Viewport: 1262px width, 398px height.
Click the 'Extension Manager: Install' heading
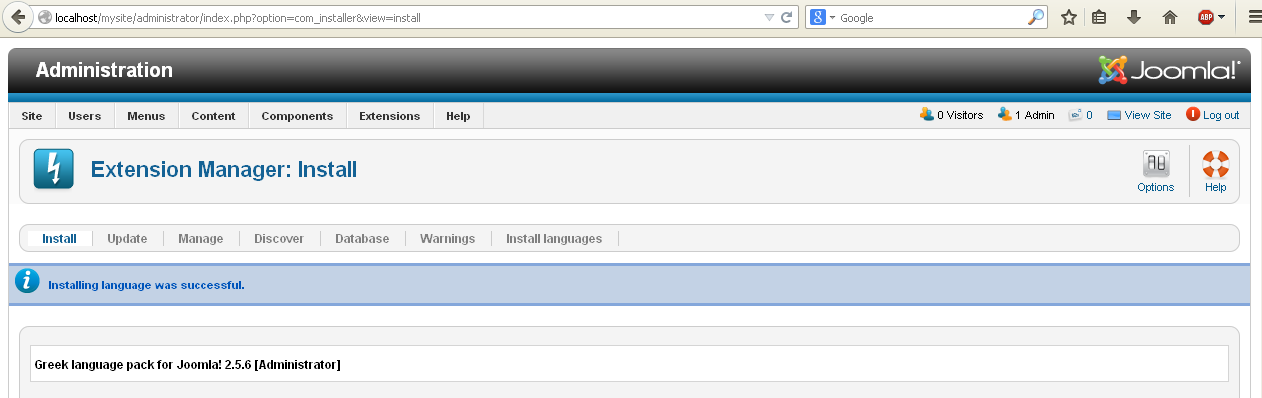[224, 169]
